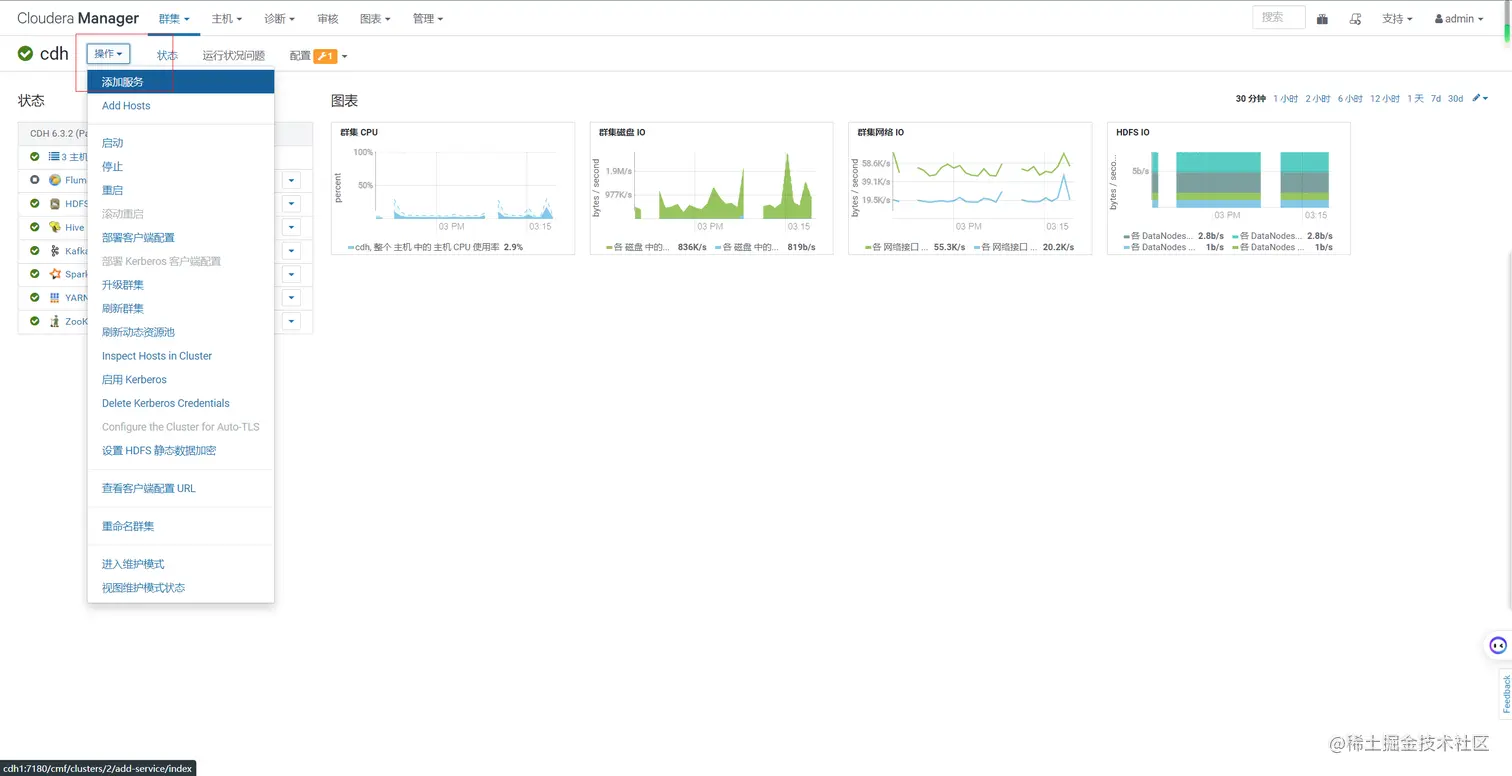Select 设置 HDFS 静态数据加密 entry
The height and width of the screenshot is (776, 1512).
click(181, 451)
